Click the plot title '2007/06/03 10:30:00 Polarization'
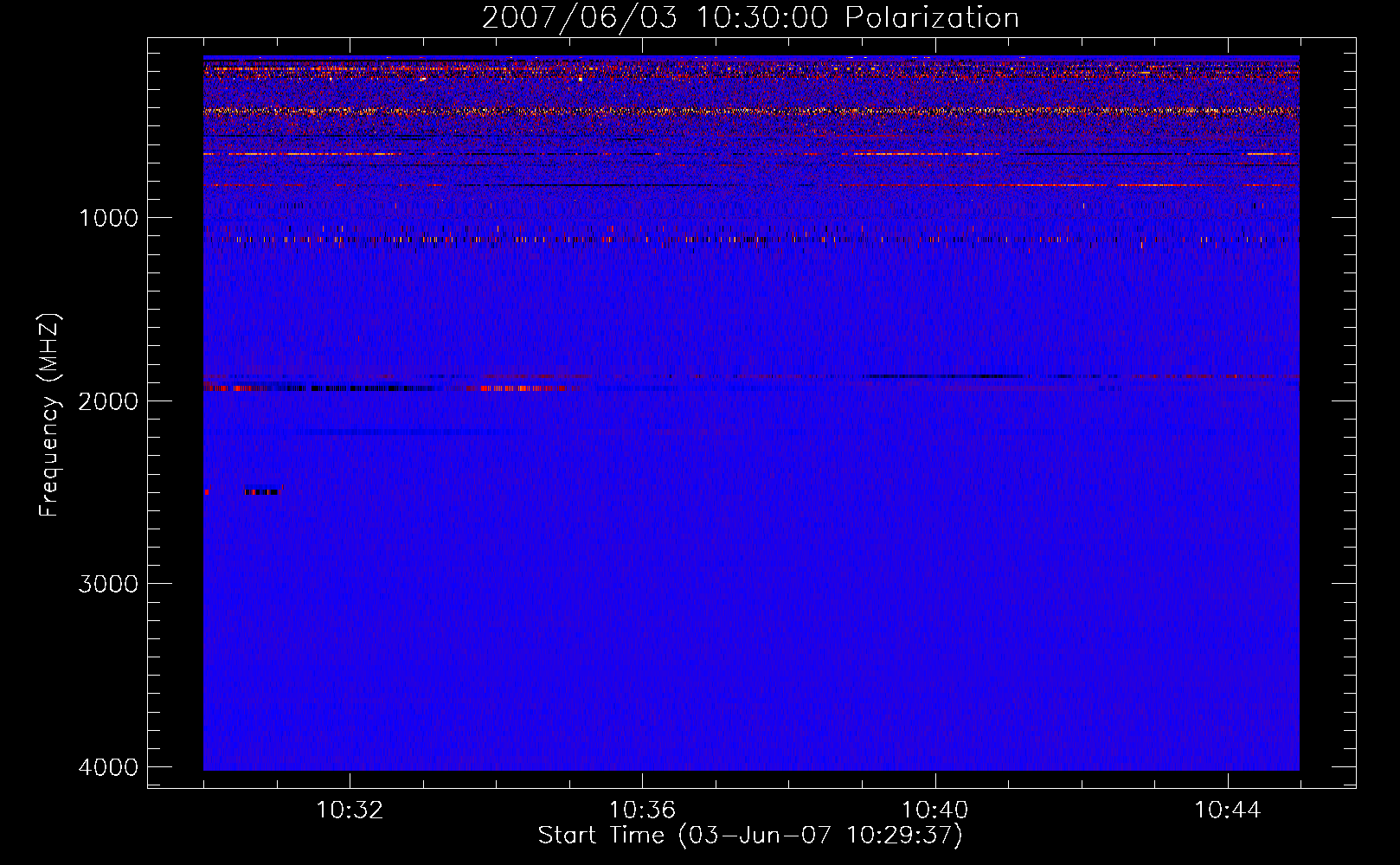 click(750, 18)
